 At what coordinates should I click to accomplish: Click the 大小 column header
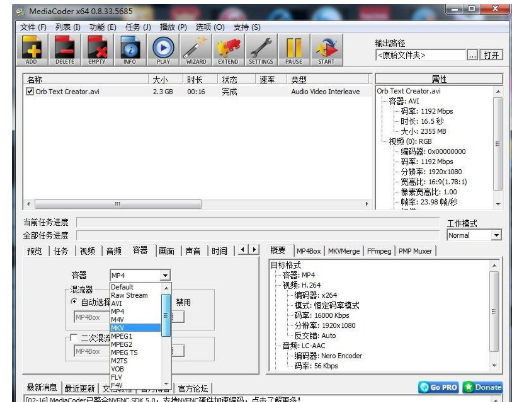[165, 79]
